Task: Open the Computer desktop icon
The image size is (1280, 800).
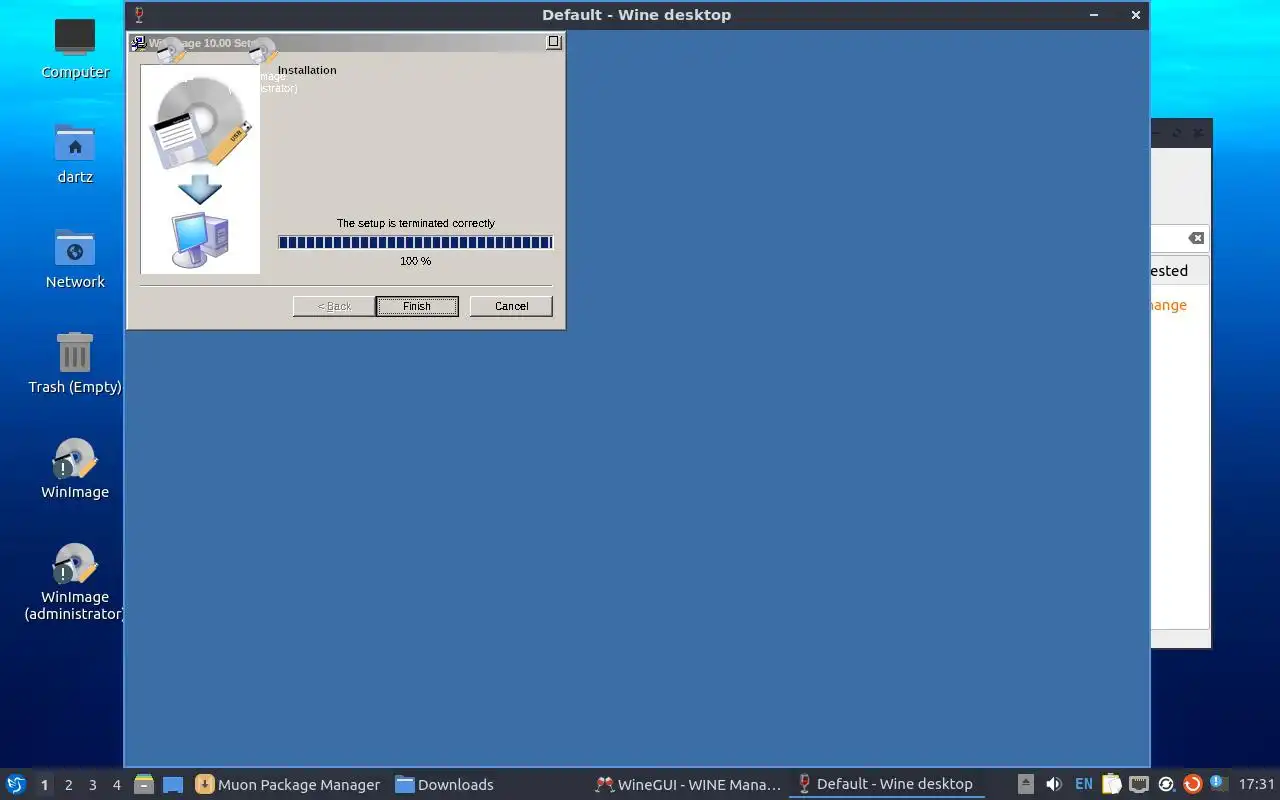Action: (x=75, y=48)
